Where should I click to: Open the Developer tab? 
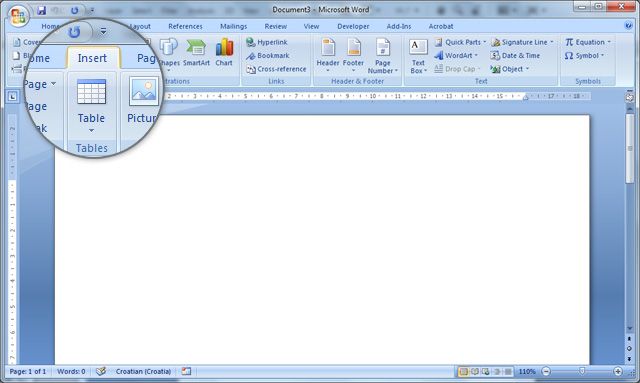pos(353,26)
